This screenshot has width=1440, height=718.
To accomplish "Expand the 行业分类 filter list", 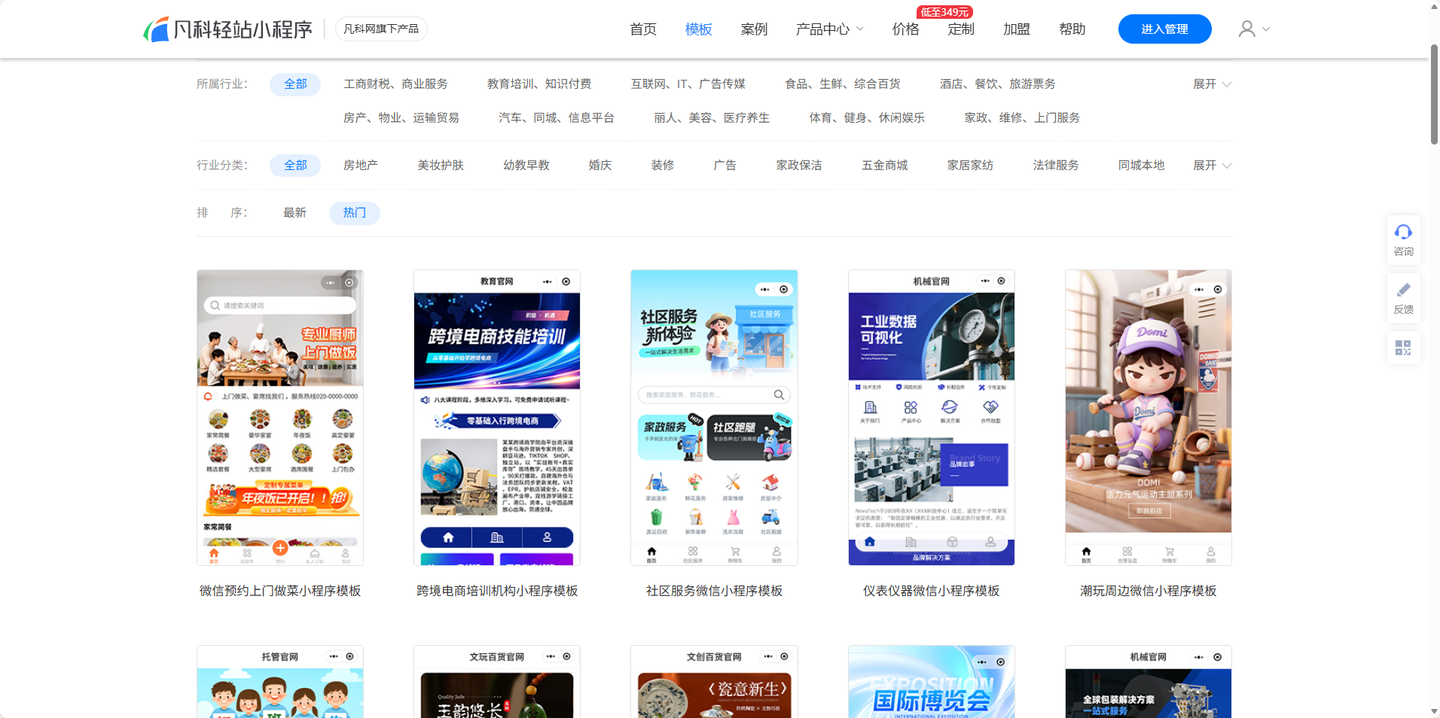I will pos(1212,165).
